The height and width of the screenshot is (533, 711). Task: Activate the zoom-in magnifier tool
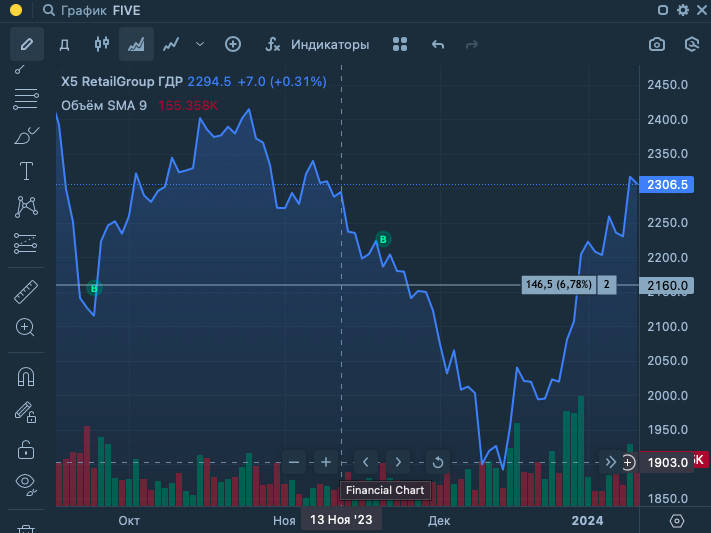(25, 328)
